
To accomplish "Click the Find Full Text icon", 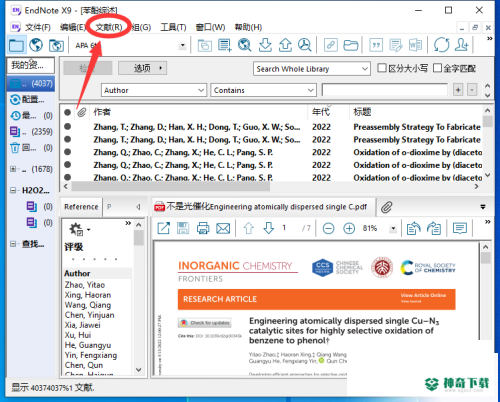I will [x=305, y=45].
